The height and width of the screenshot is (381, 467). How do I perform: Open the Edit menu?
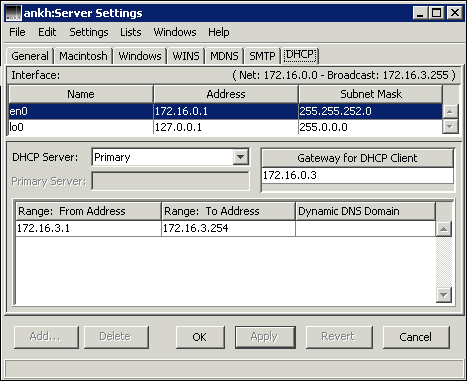[x=47, y=32]
